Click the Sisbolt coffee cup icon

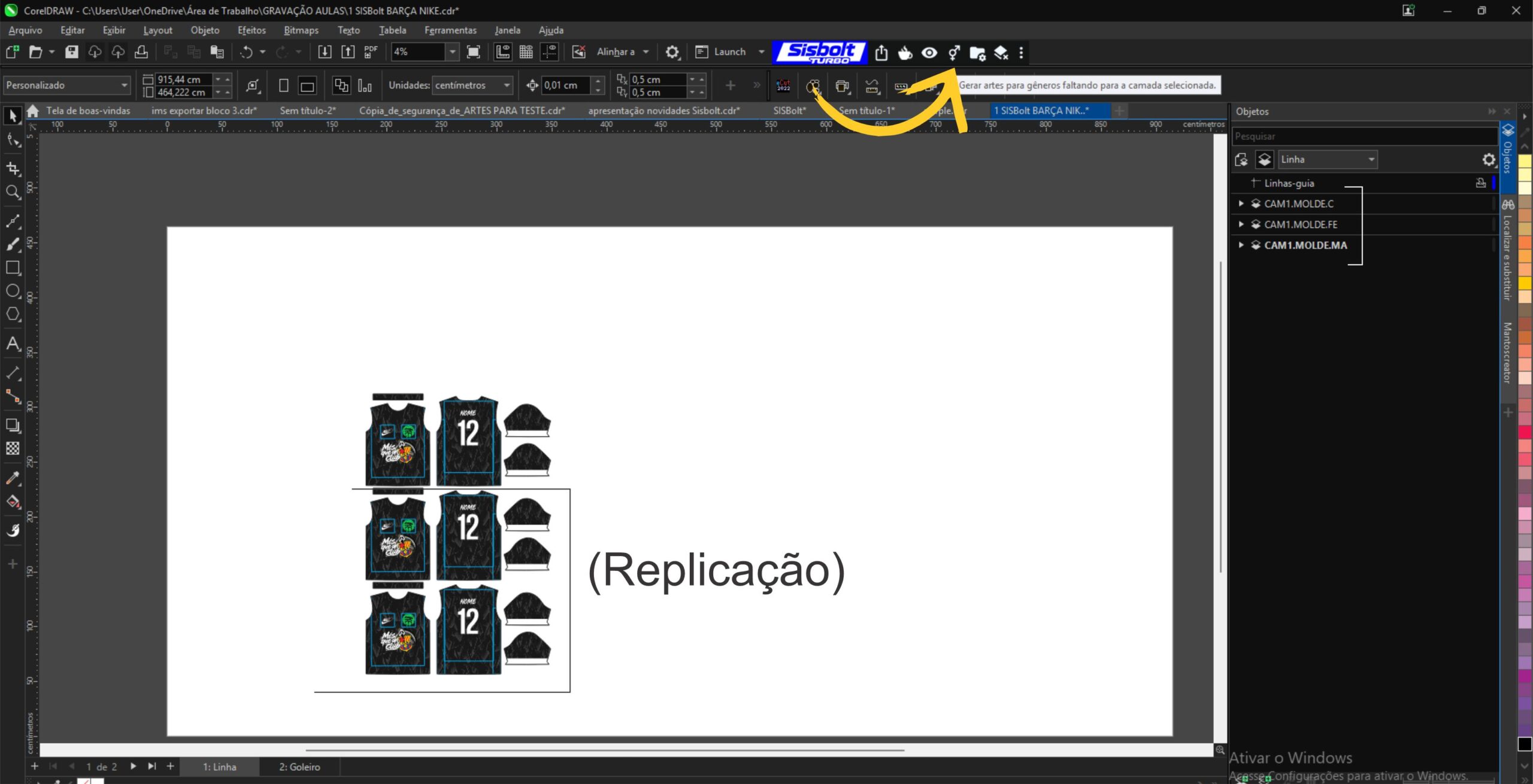pyautogui.click(x=905, y=53)
